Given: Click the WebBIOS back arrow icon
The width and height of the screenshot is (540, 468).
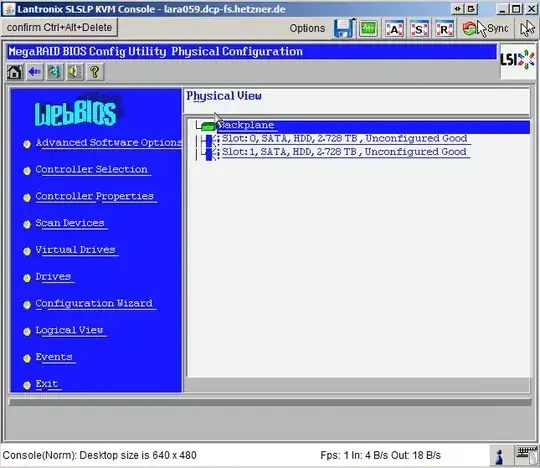Looking at the screenshot, I should [x=35, y=72].
